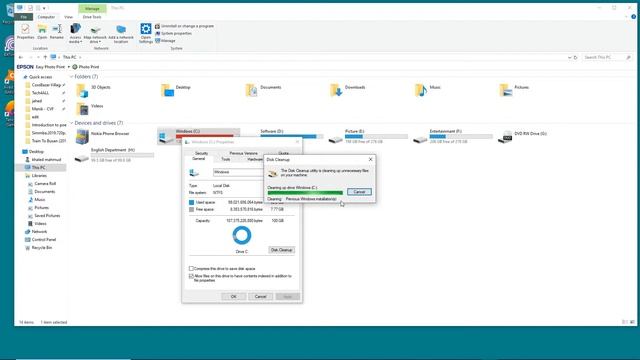Click the Search This PC box
The height and width of the screenshot is (360, 640).
point(607,58)
